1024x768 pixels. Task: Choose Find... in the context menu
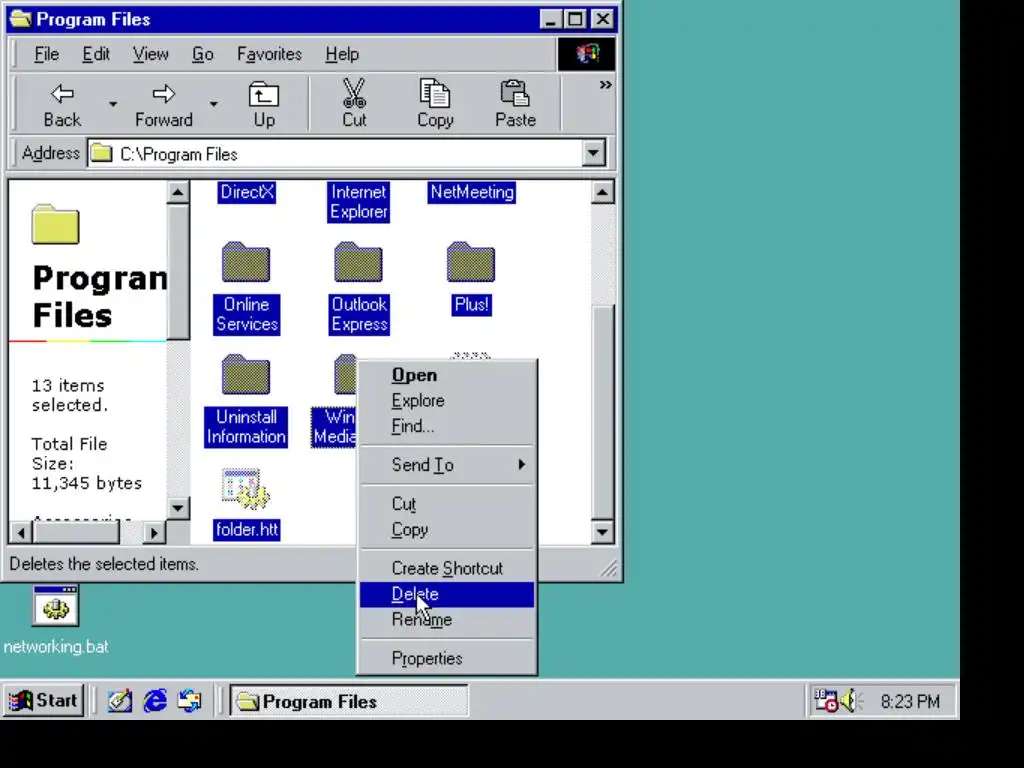447,426
